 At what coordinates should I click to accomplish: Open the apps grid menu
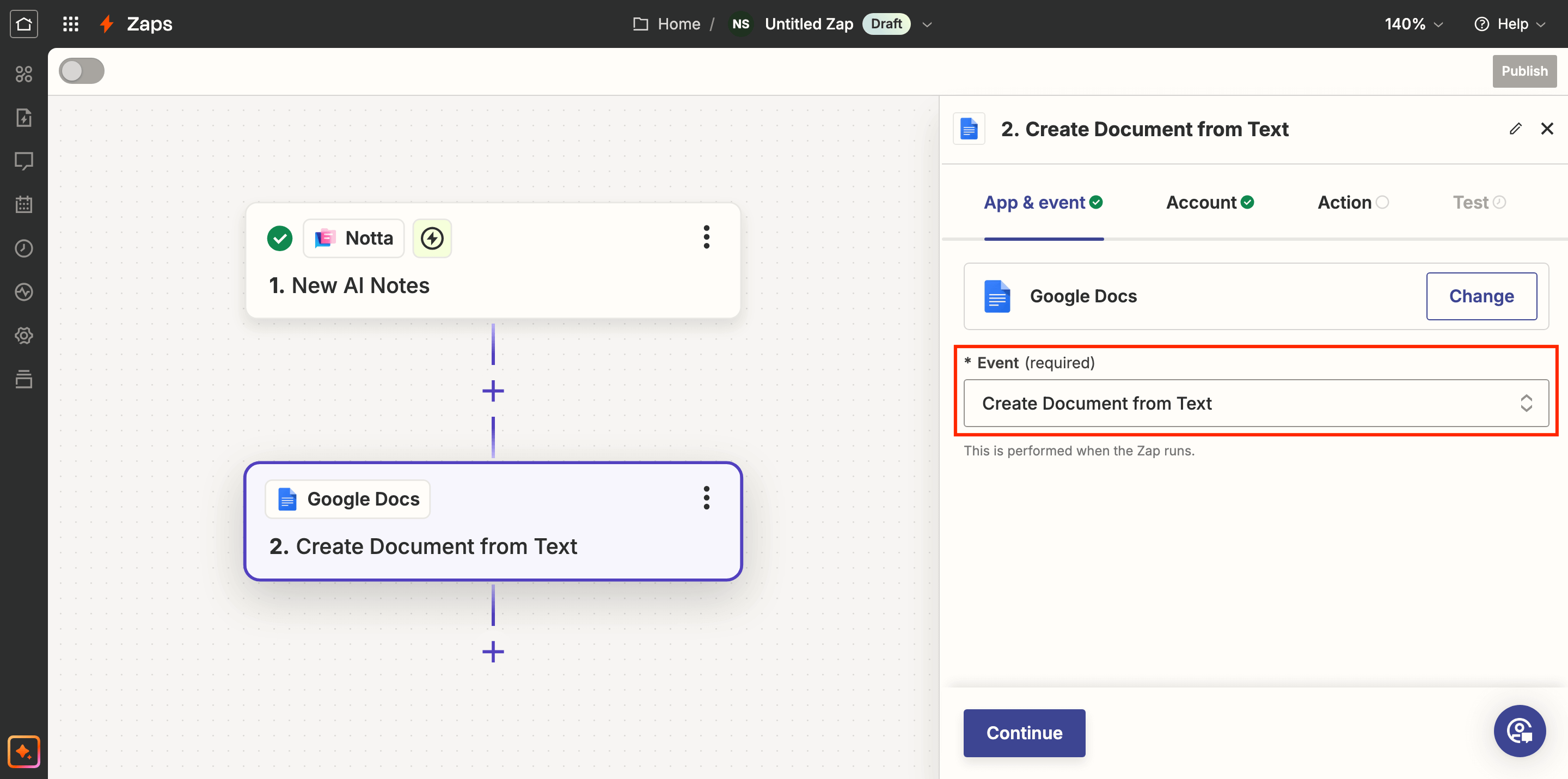tap(71, 24)
